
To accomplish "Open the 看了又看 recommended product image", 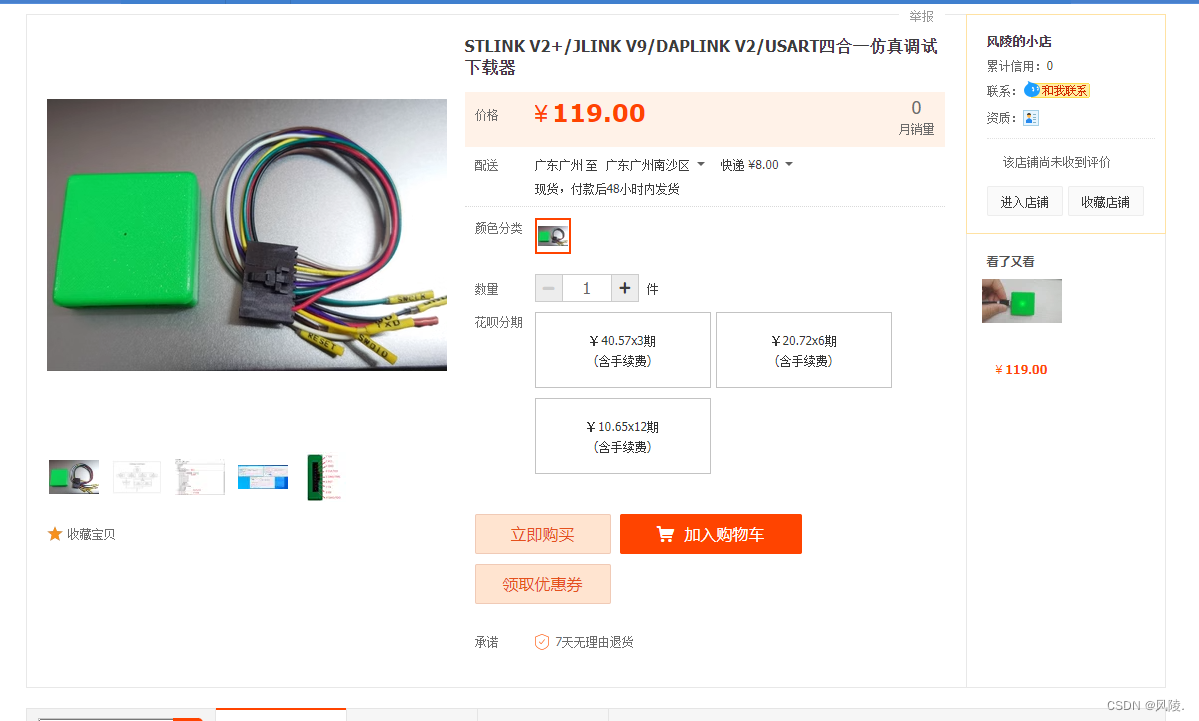I will coord(1022,300).
